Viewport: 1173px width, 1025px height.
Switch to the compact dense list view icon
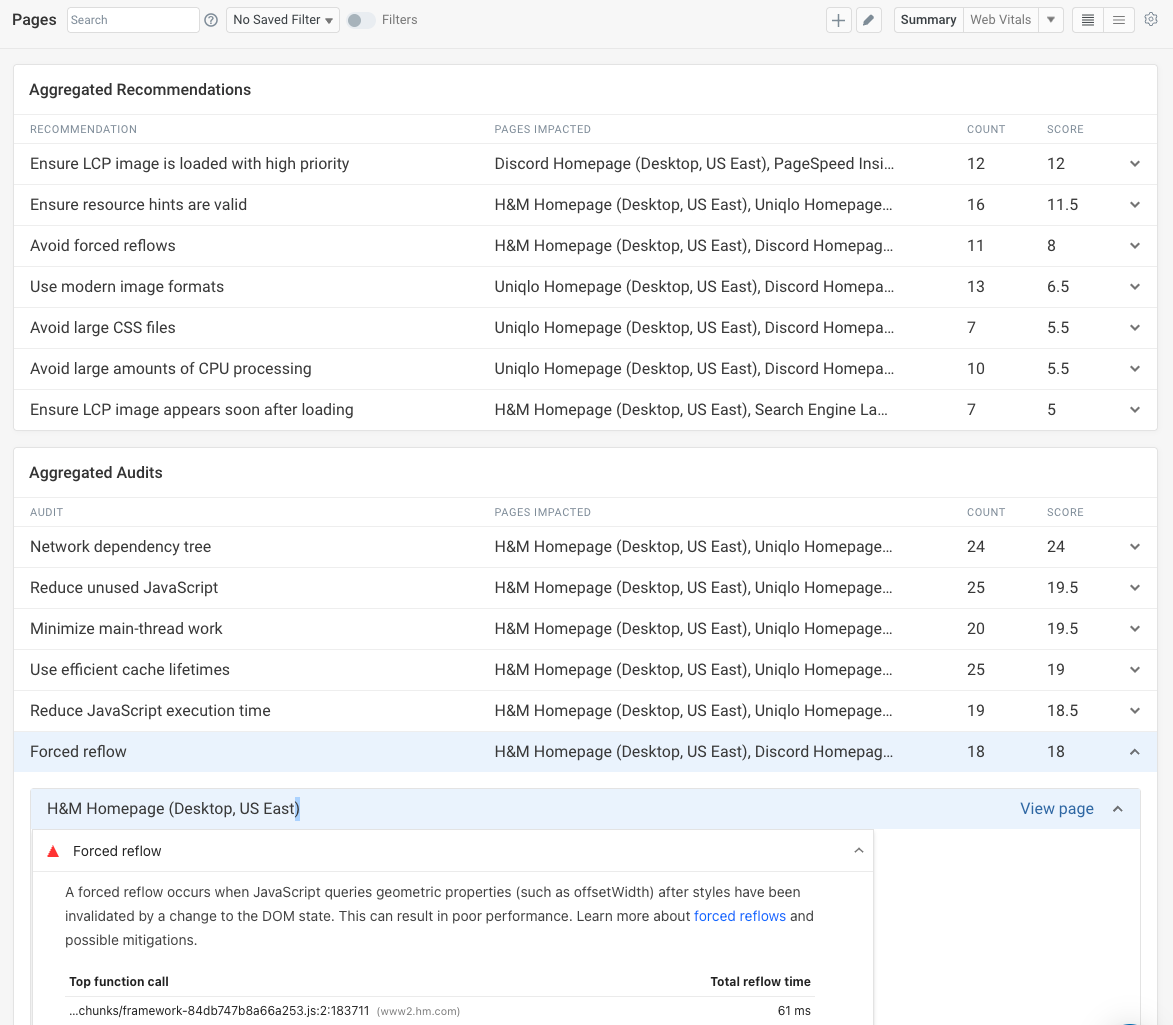[x=1088, y=20]
